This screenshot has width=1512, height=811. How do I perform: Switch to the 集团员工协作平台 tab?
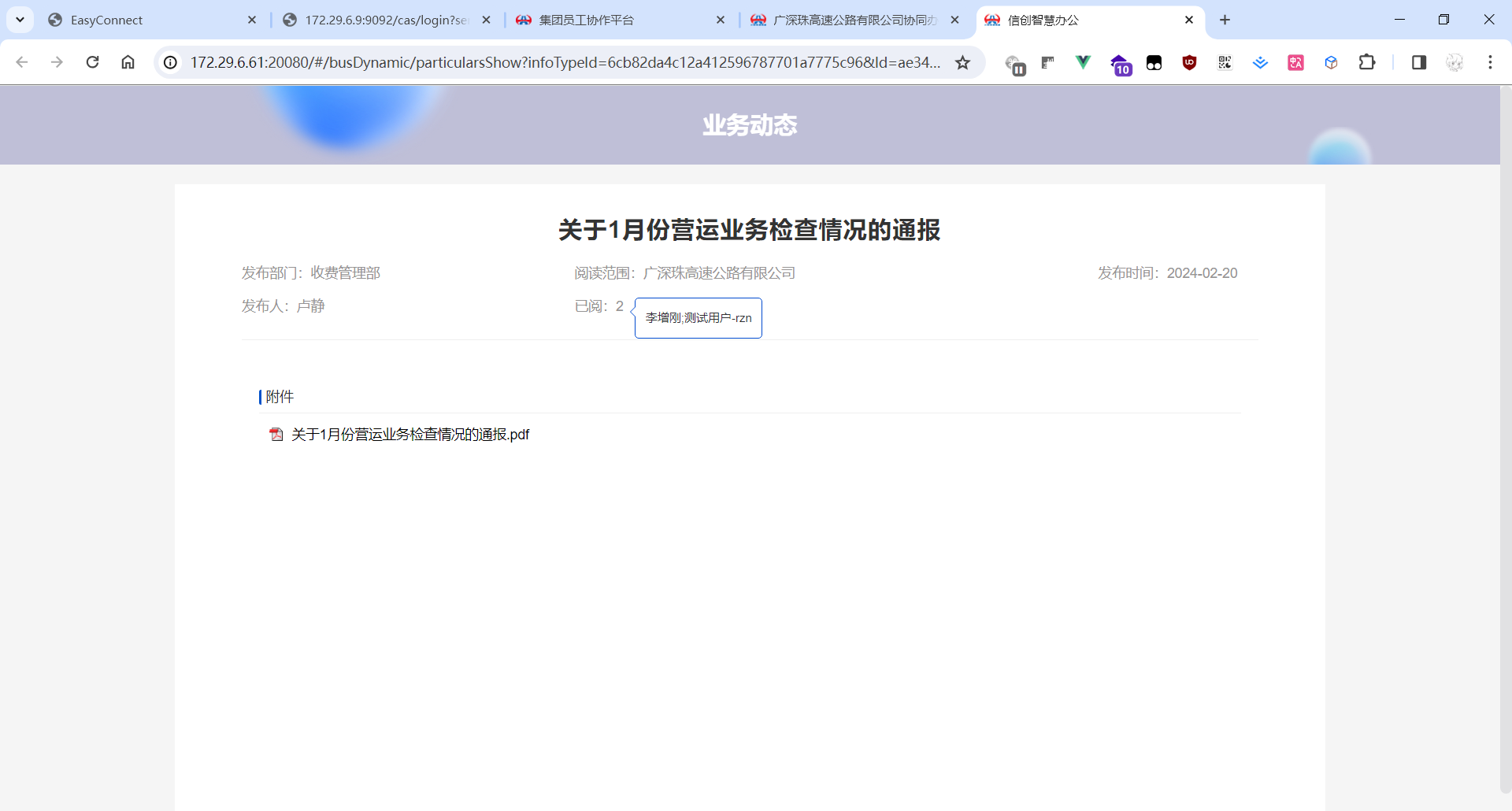621,20
